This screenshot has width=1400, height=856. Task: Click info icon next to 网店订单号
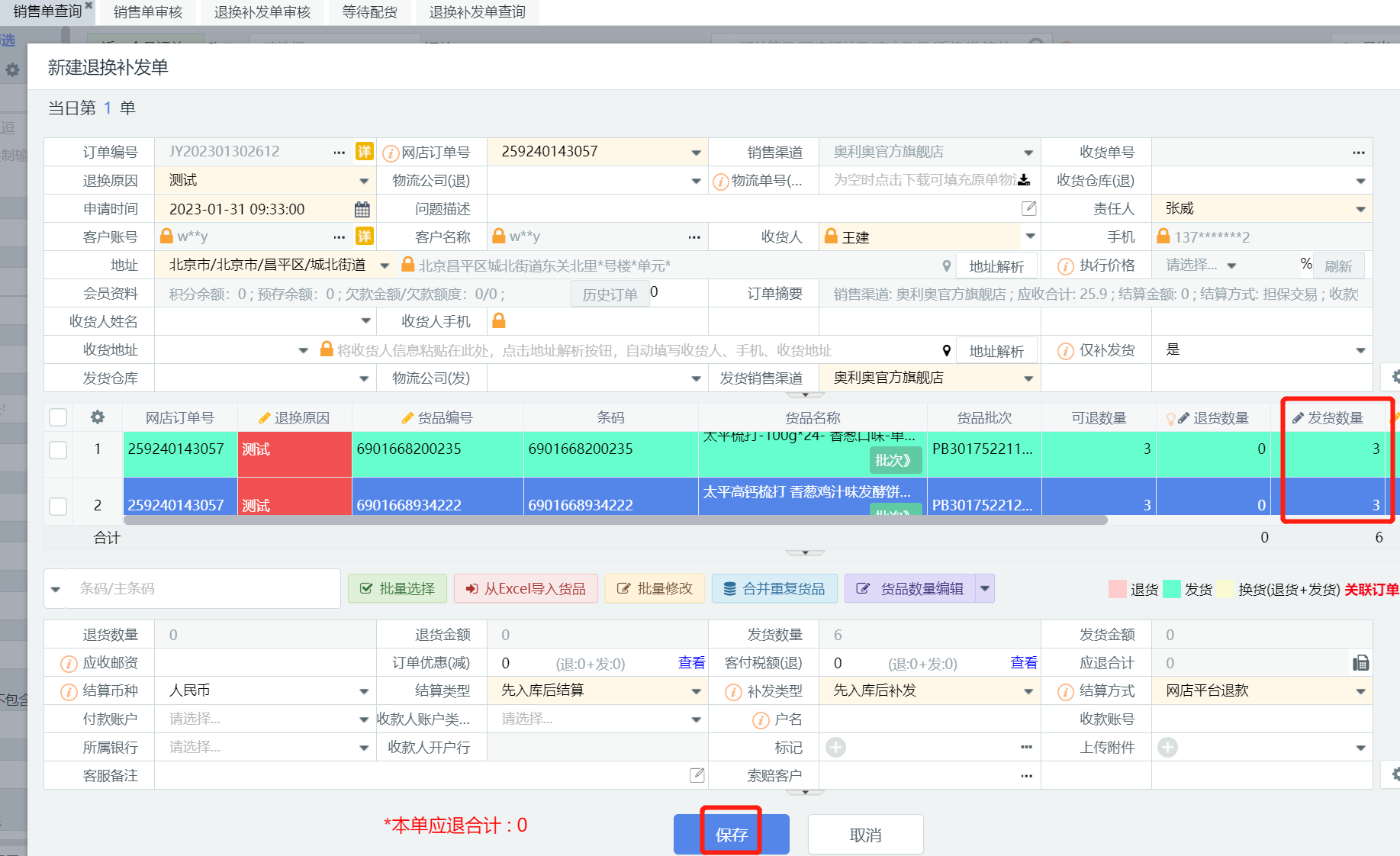[x=391, y=153]
